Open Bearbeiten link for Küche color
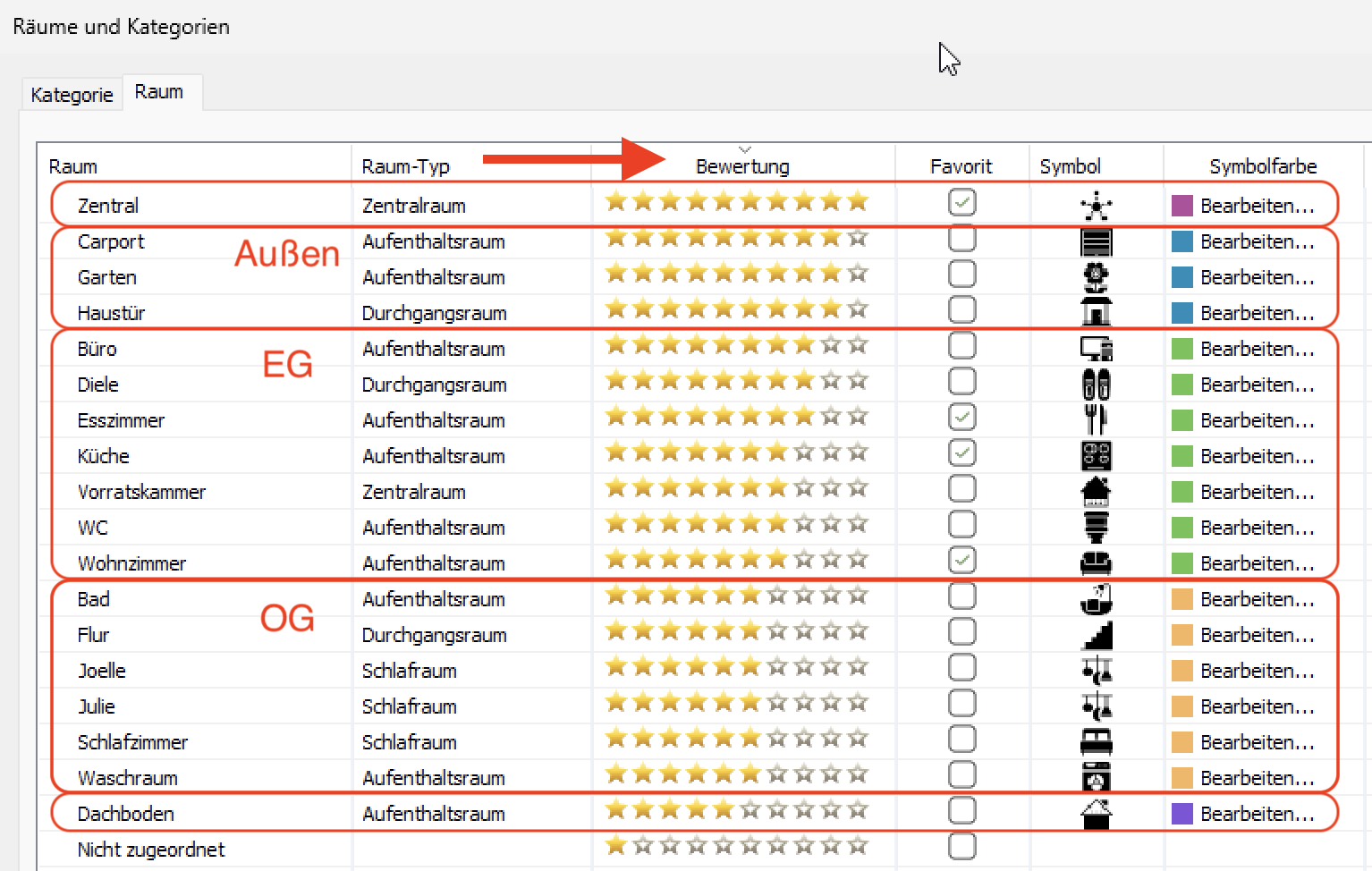 click(x=1258, y=456)
